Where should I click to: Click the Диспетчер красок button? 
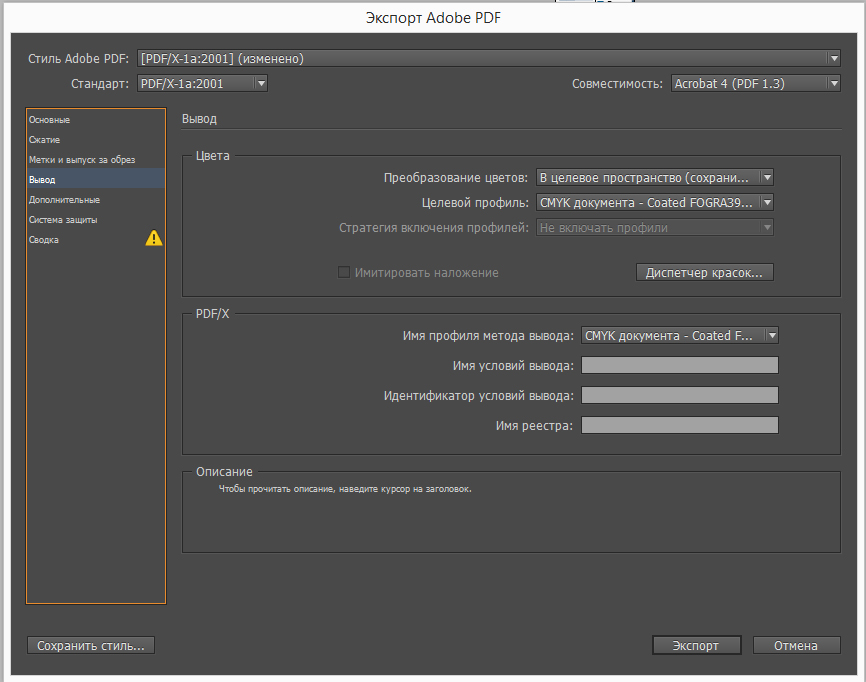(705, 272)
